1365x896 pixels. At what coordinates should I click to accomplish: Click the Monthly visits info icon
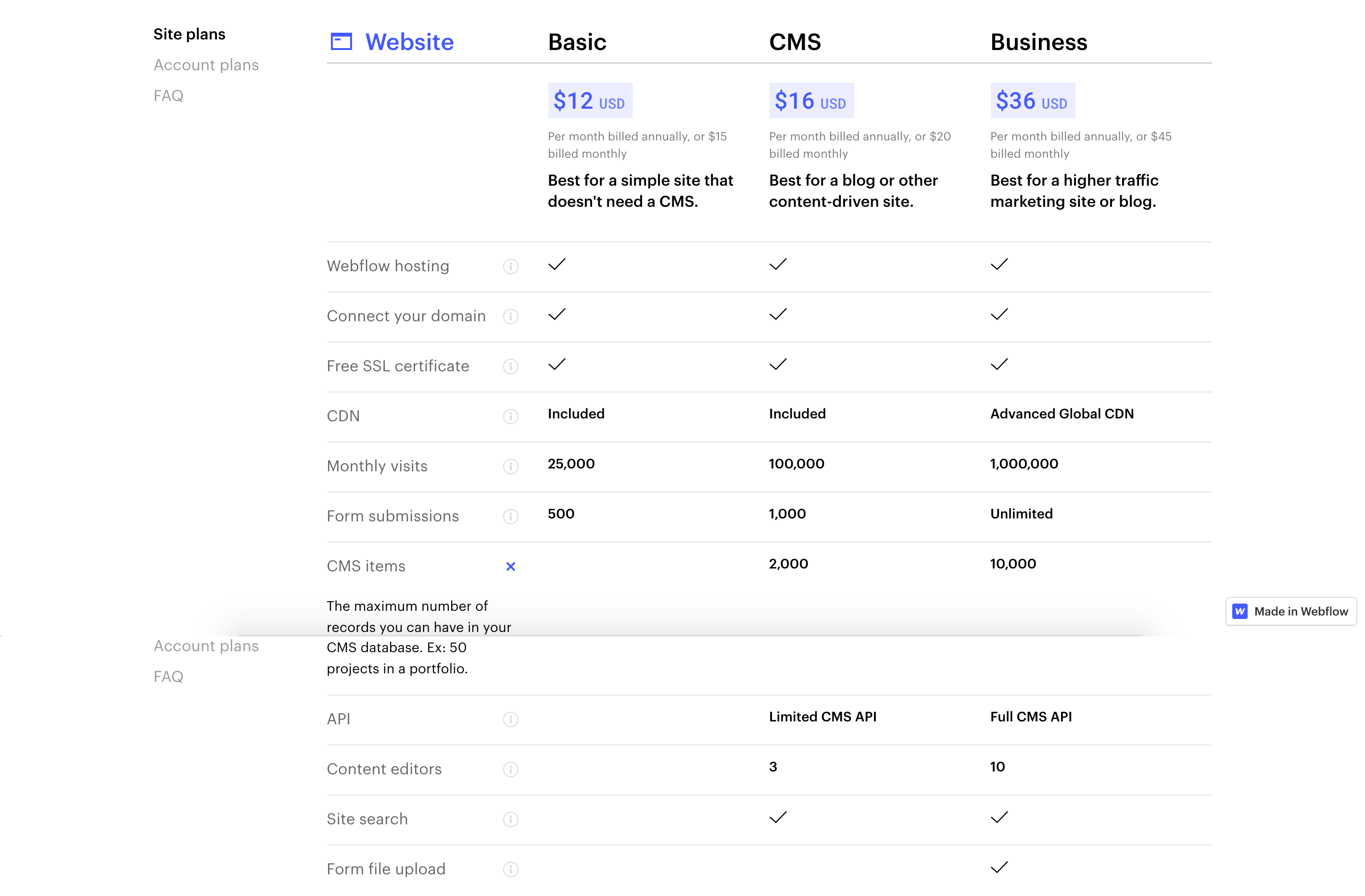(510, 467)
